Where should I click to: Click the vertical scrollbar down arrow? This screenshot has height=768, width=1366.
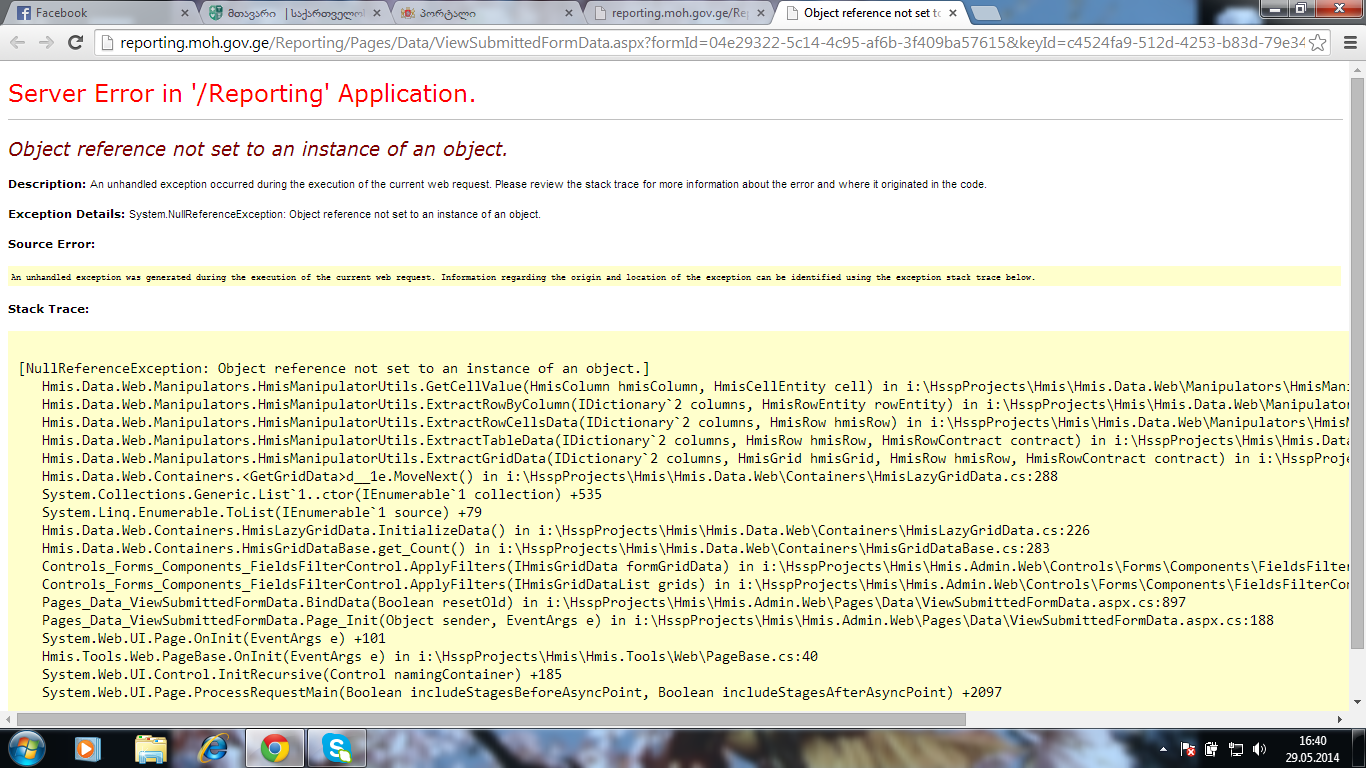[x=1357, y=703]
